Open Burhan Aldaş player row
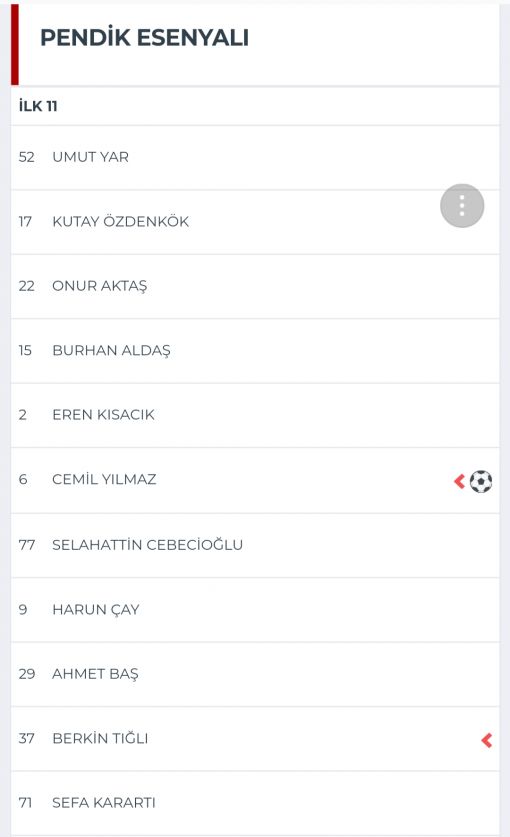This screenshot has height=837, width=510. [x=255, y=351]
